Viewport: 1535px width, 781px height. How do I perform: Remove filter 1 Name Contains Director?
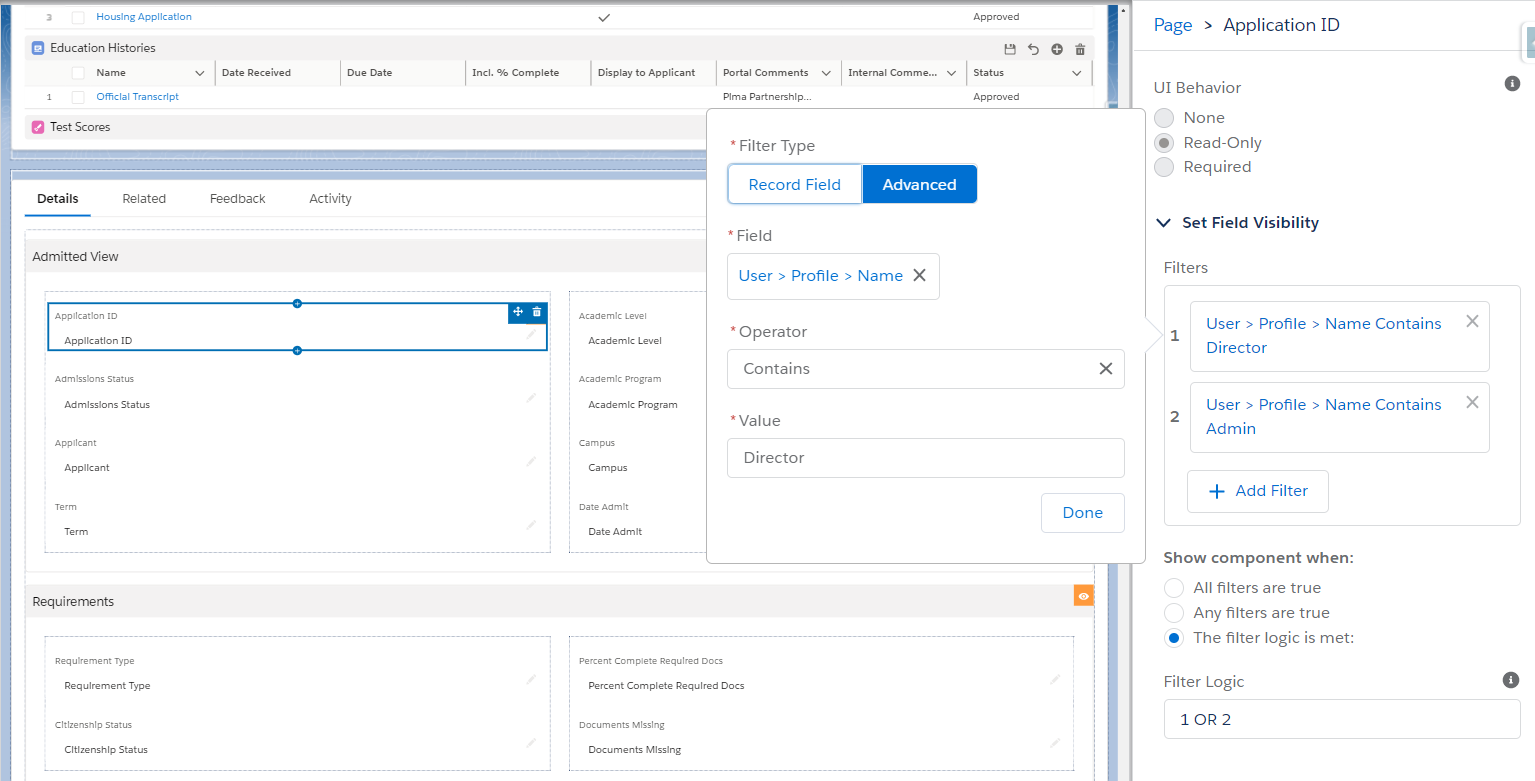(x=1472, y=321)
